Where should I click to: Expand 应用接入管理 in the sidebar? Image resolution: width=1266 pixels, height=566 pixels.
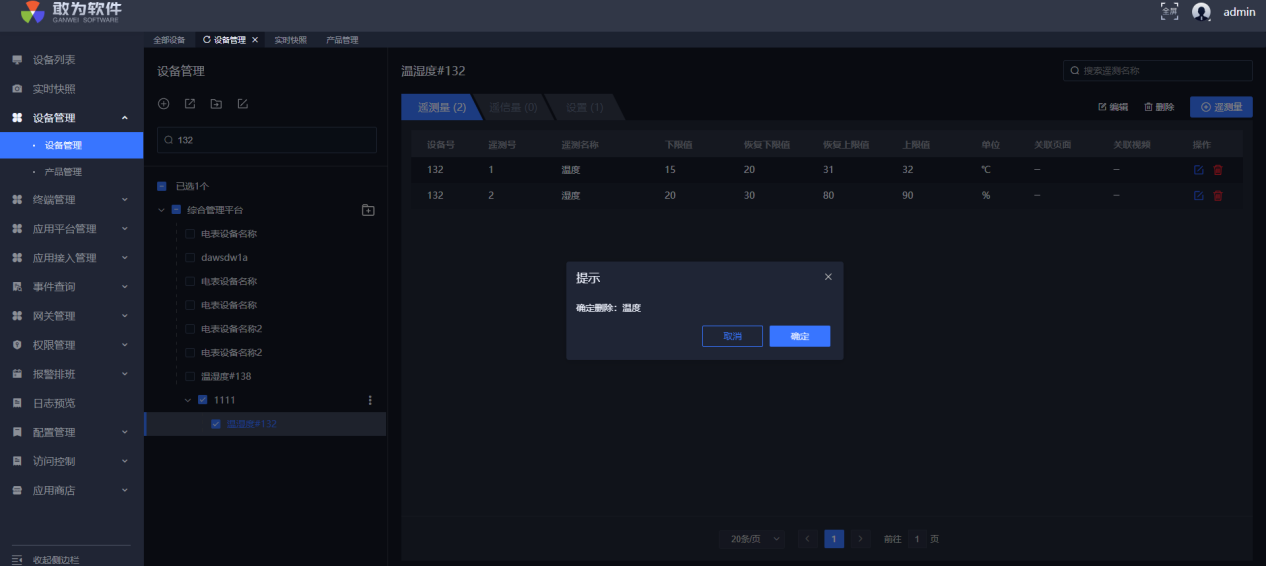tap(124, 258)
